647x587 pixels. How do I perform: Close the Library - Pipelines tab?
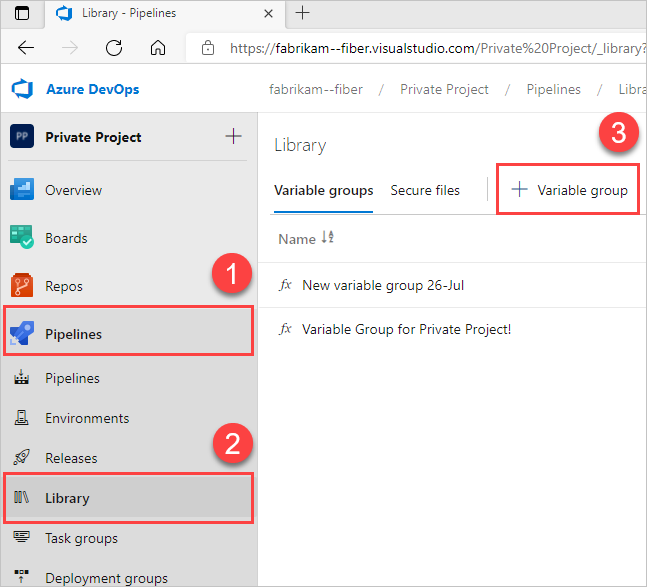point(268,14)
